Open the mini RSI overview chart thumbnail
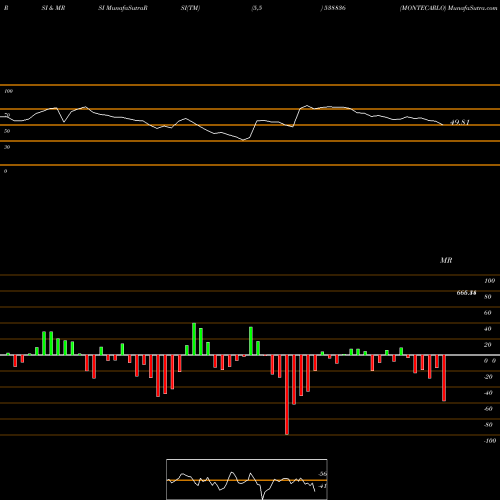The height and width of the screenshot is (500, 500). [247, 479]
